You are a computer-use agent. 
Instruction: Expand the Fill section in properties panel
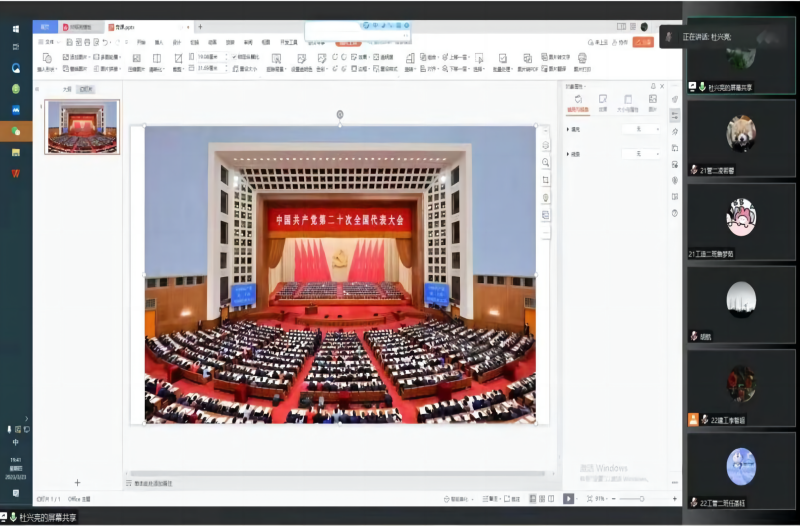click(568, 129)
